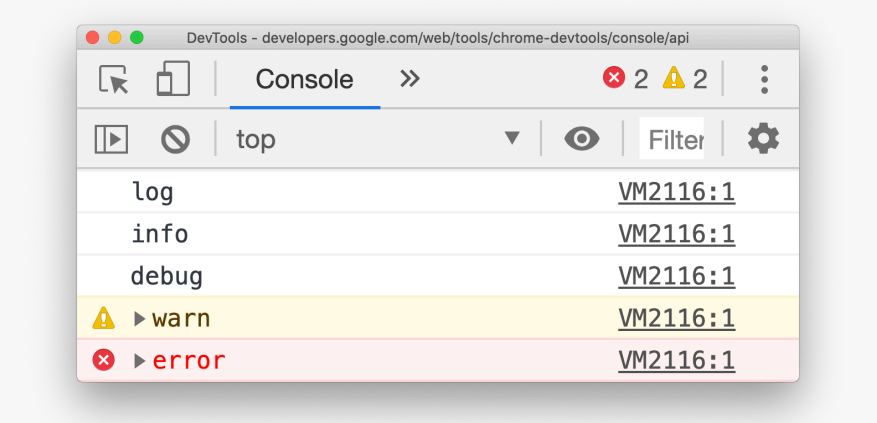Toggle the live expression eye icon
The width and height of the screenshot is (877, 423).
[x=581, y=139]
